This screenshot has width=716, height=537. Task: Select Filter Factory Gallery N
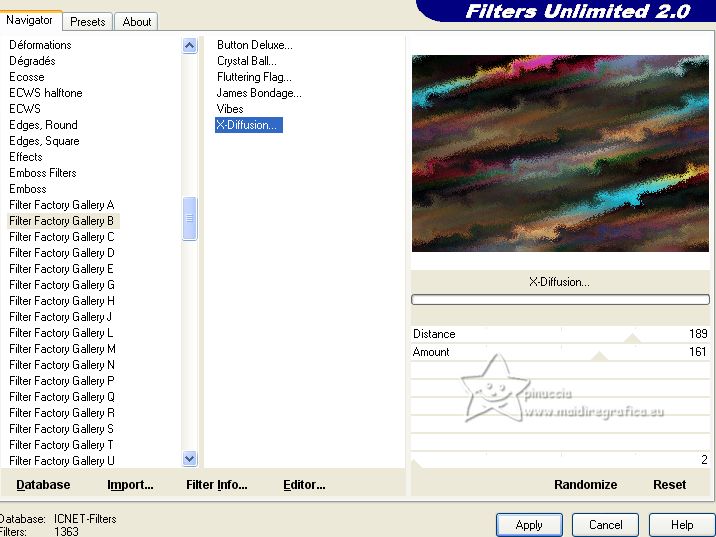[62, 364]
